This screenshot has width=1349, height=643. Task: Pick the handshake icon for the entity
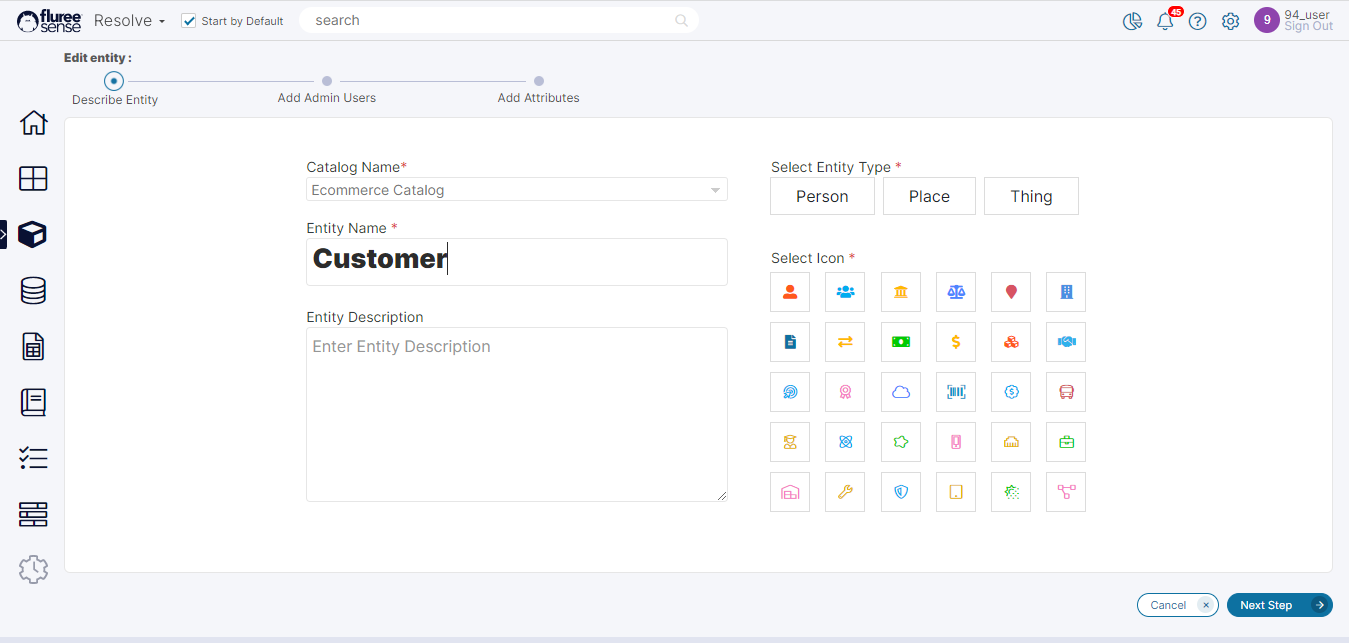click(x=1066, y=342)
